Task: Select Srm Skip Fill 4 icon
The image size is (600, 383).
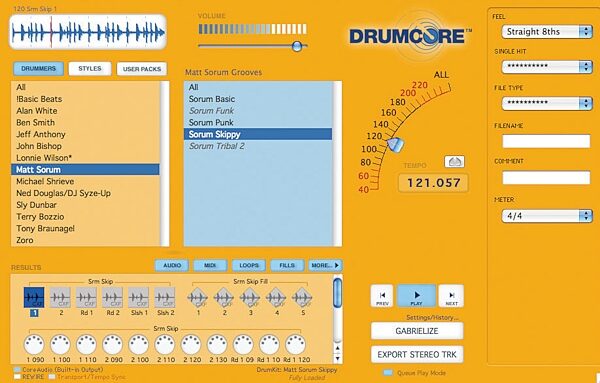Action: (276, 297)
